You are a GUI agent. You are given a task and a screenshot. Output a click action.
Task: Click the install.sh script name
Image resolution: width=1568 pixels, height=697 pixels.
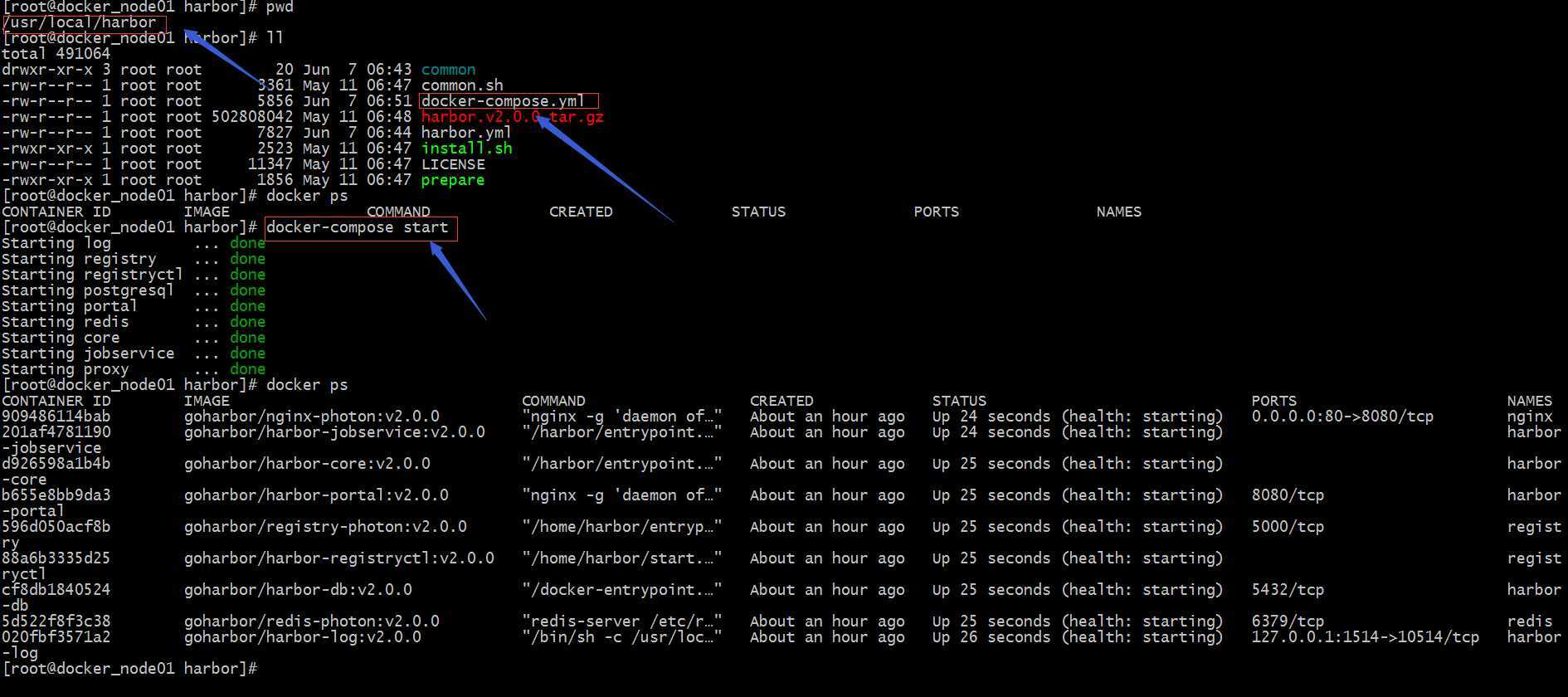tap(466, 149)
